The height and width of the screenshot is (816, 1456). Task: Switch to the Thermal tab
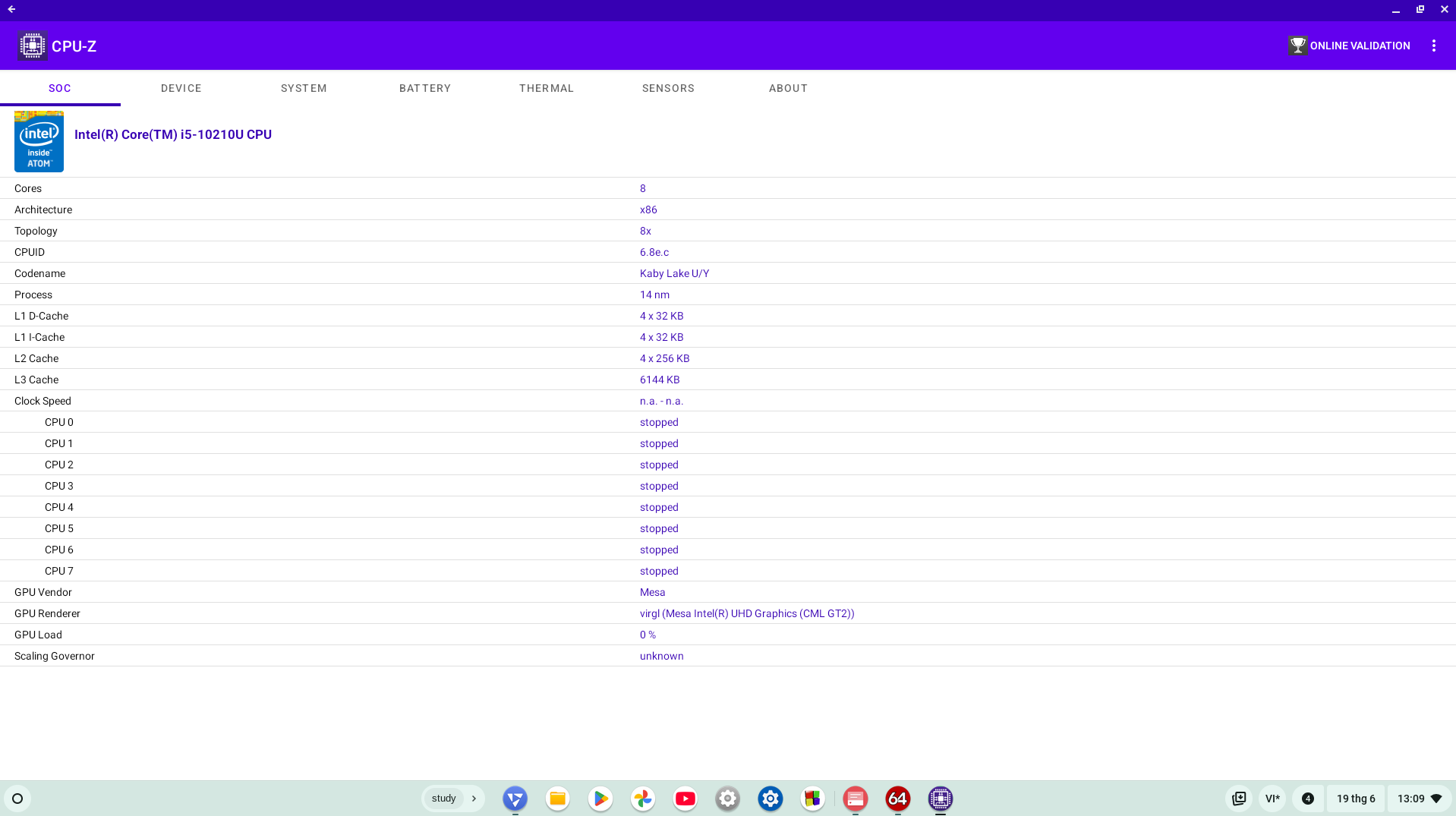(547, 88)
